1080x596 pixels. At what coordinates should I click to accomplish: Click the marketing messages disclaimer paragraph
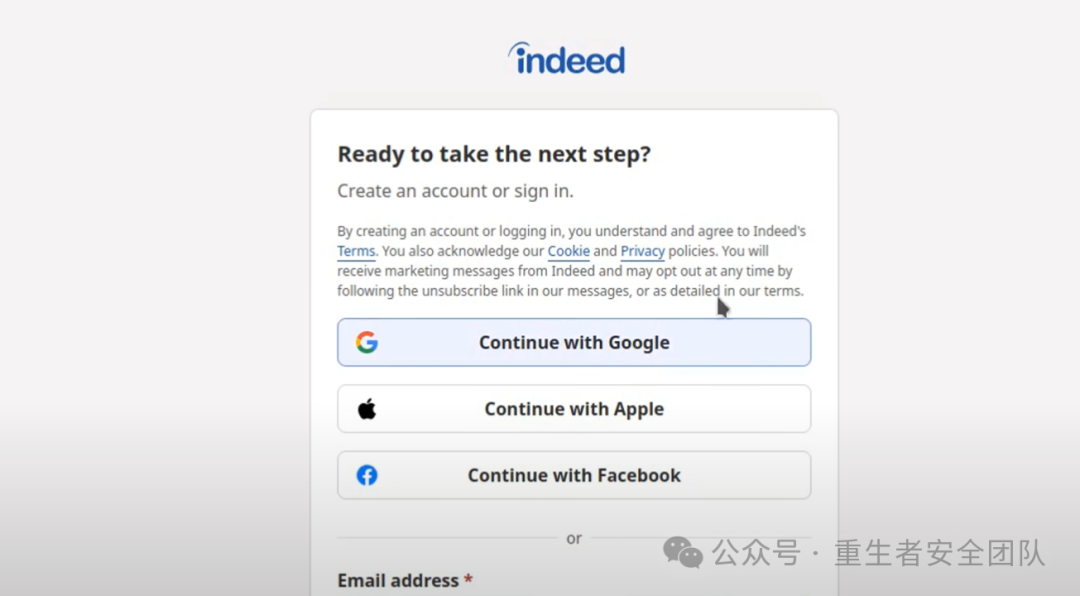click(x=572, y=260)
